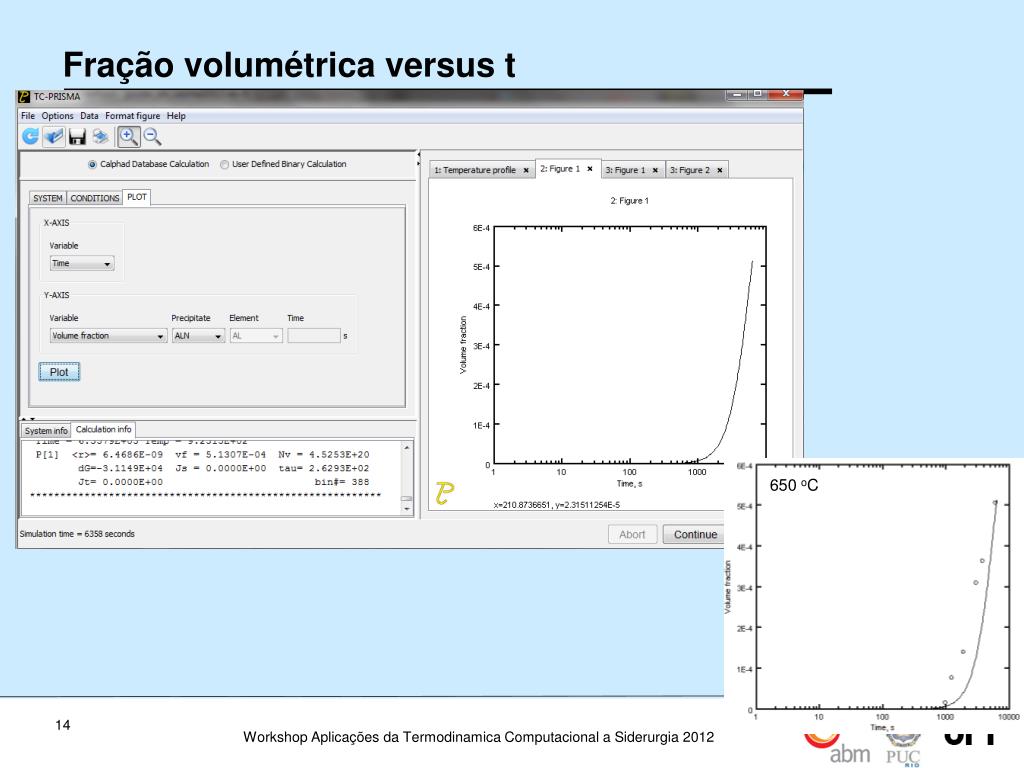
Task: Open the Y-AXIS Volume fraction dropdown
Action: pyautogui.click(x=108, y=336)
